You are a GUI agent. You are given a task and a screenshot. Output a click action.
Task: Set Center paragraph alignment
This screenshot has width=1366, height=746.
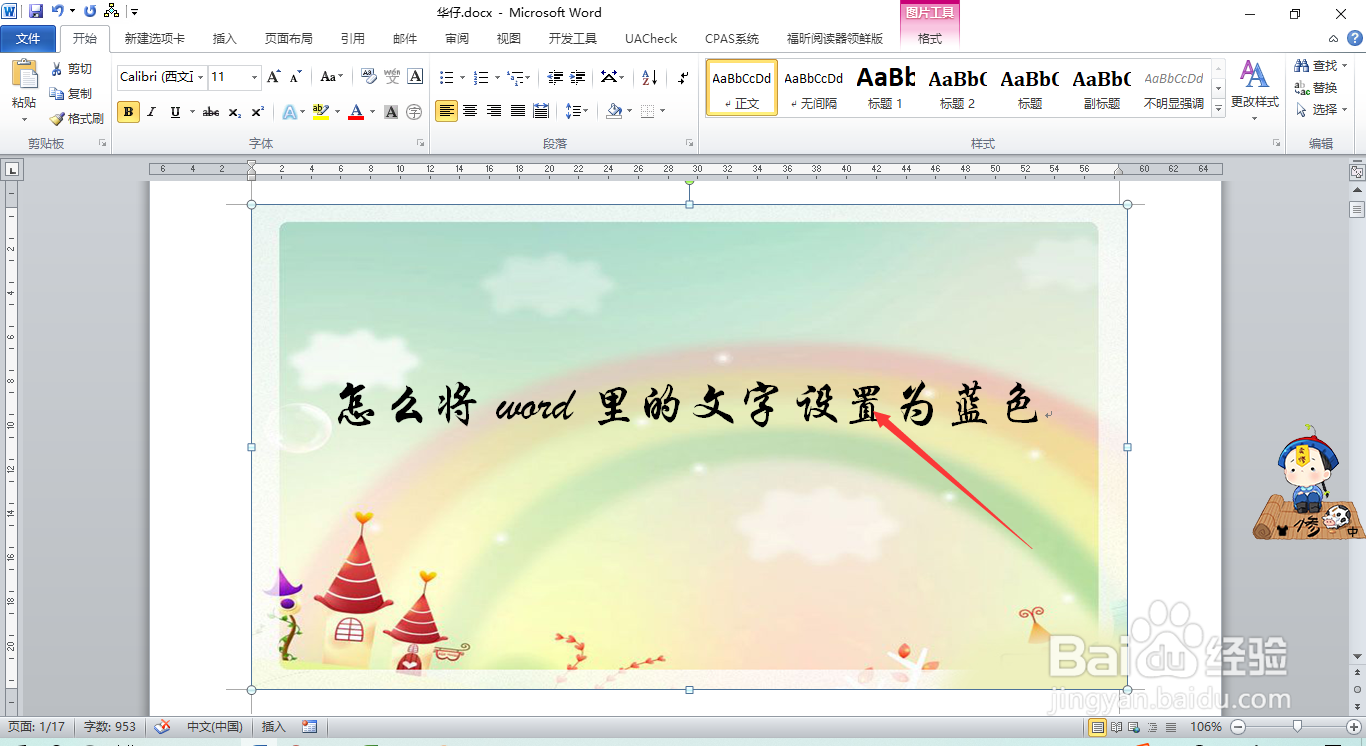(470, 111)
